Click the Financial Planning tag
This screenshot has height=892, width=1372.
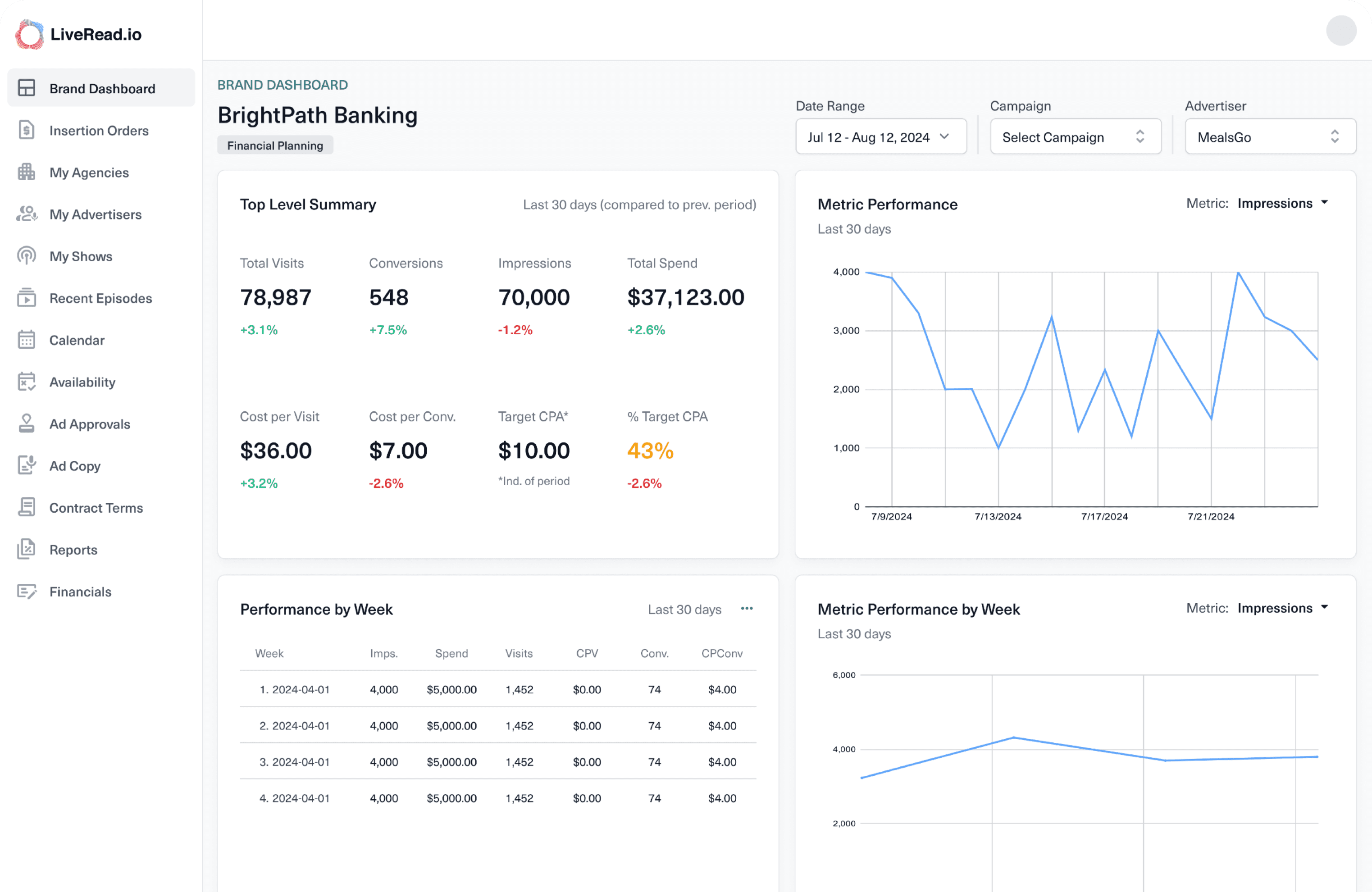click(x=275, y=145)
